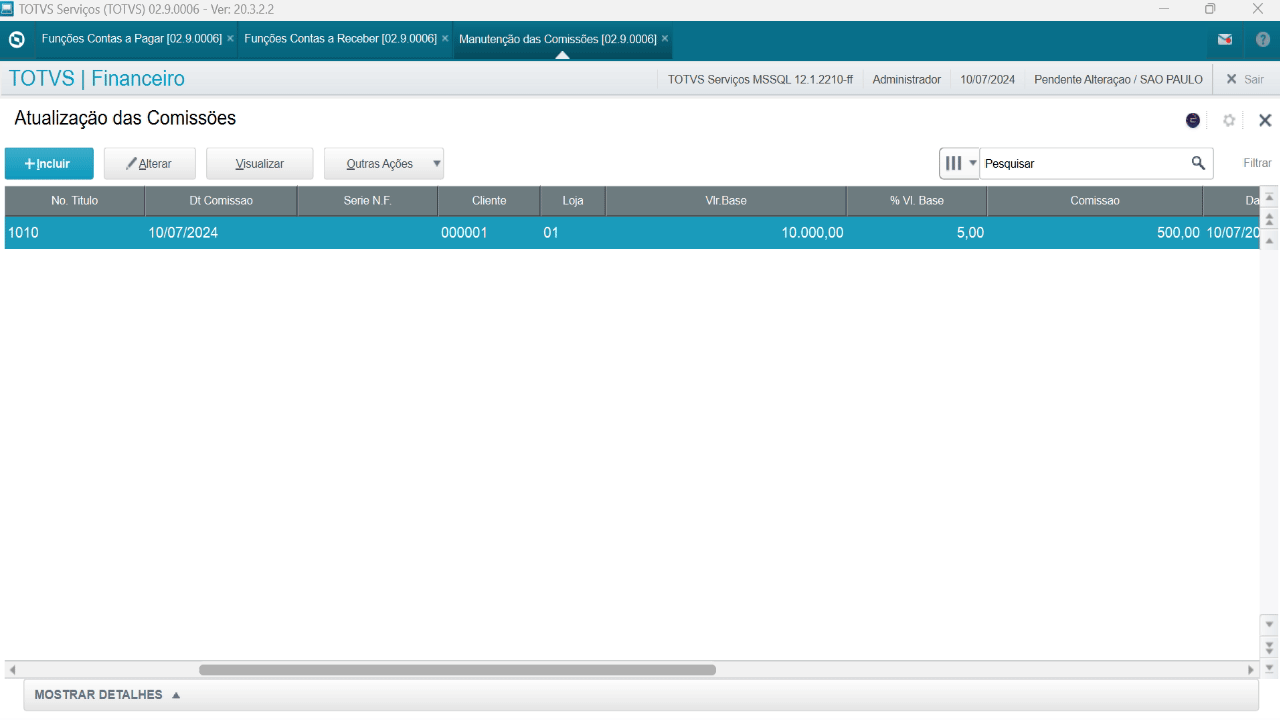The image size is (1280, 720).
Task: Click the % Vl. Base column header
Action: pyautogui.click(x=917, y=201)
